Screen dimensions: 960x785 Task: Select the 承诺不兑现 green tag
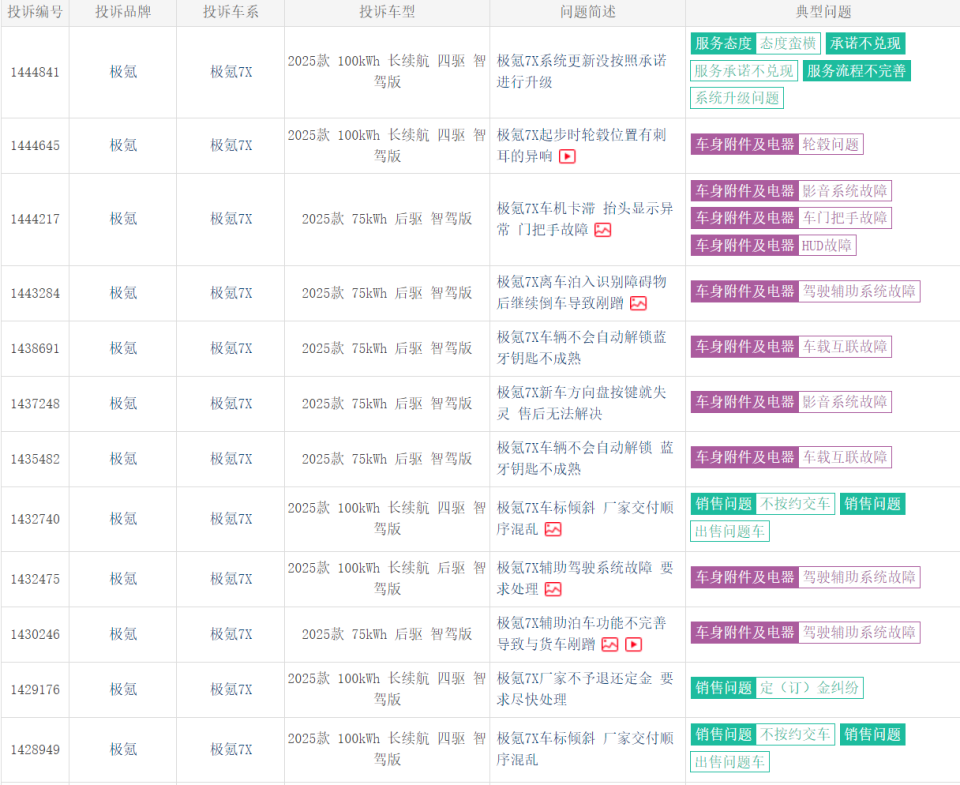click(865, 43)
